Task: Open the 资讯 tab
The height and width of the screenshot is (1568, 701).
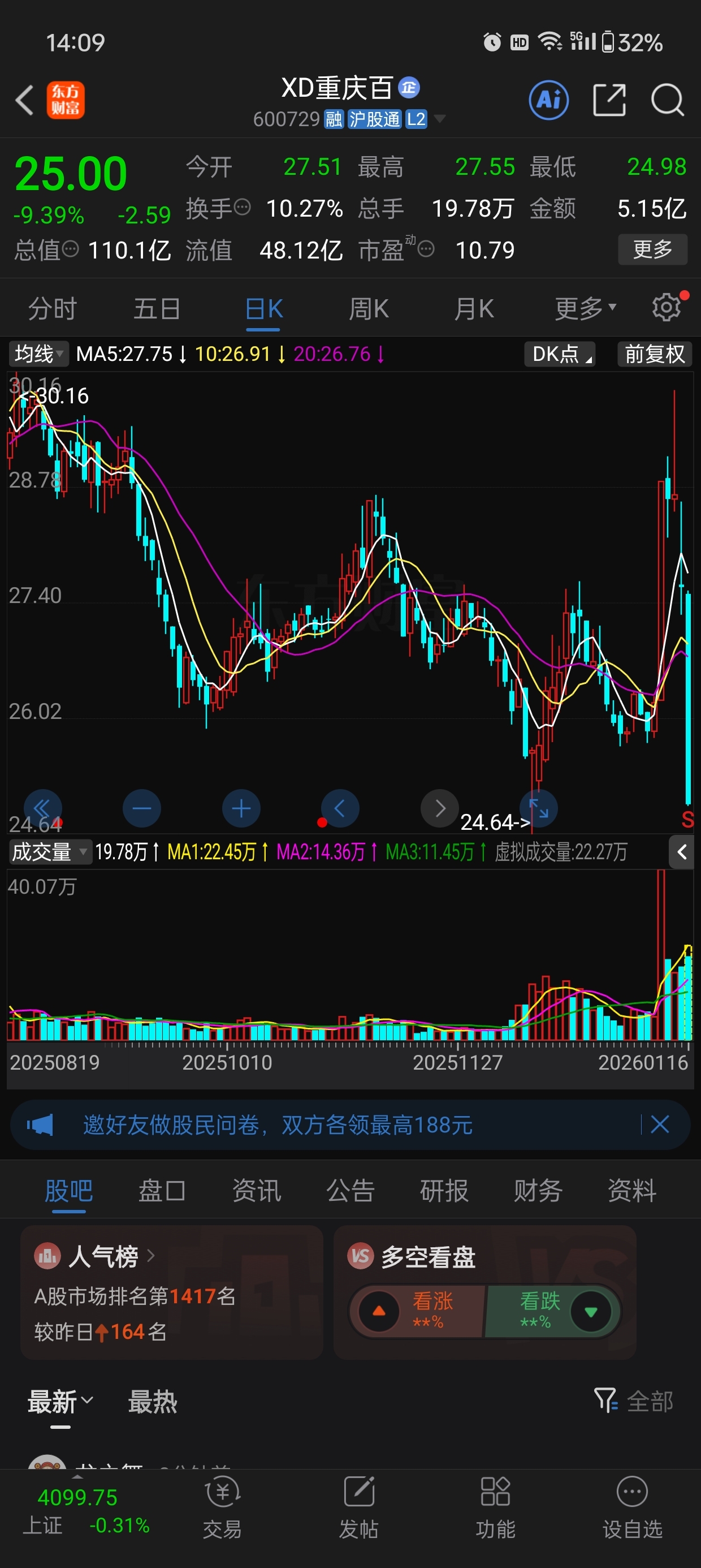Action: [x=256, y=1190]
